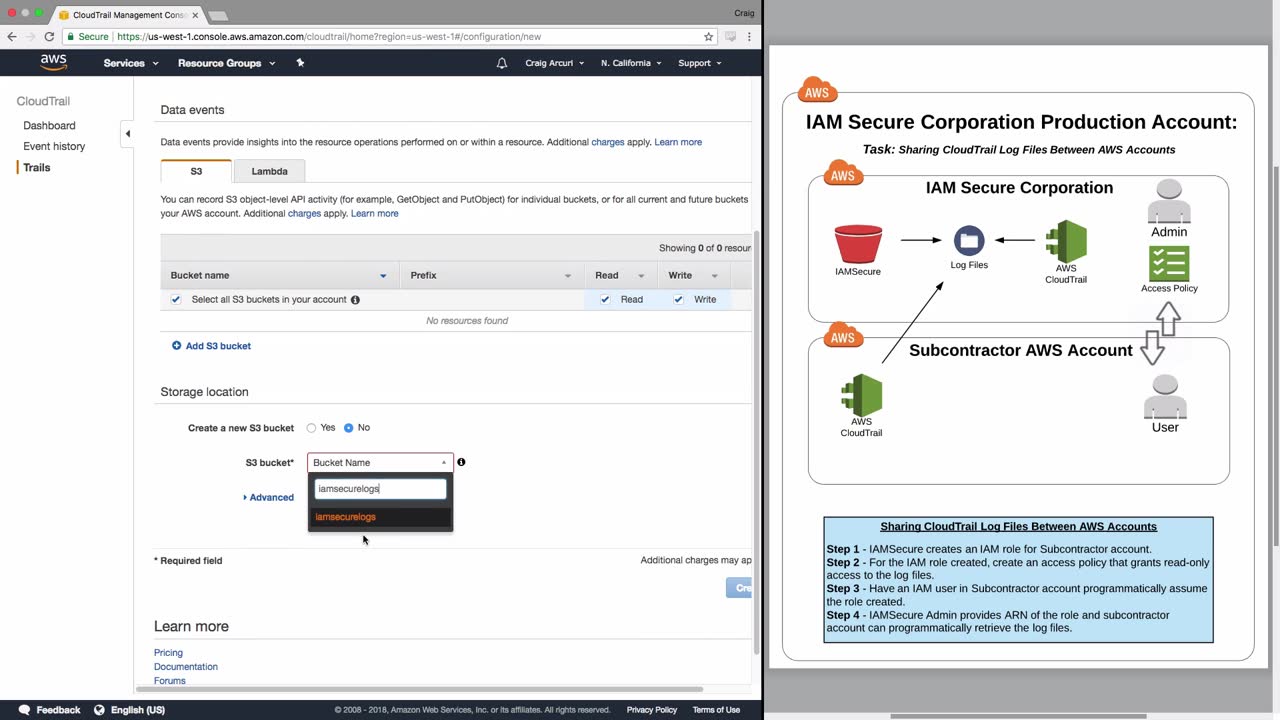Switch to the S3 data events tab

click(x=196, y=172)
